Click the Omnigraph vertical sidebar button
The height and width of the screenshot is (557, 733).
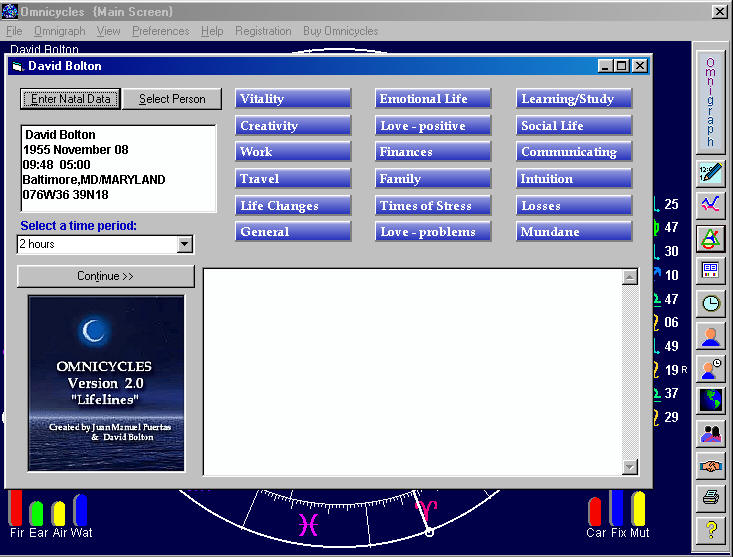(710, 100)
